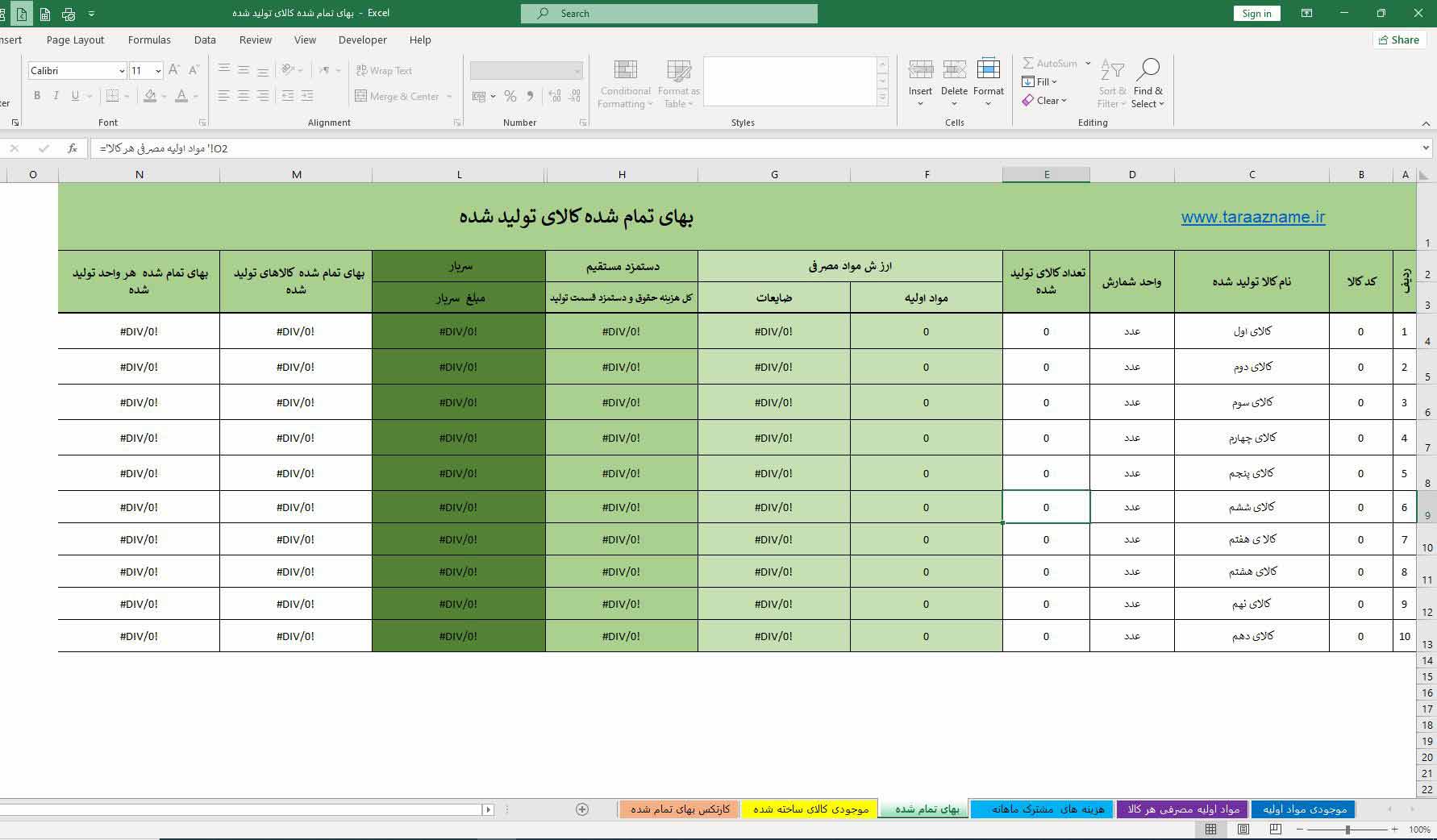This screenshot has height=840, width=1437.
Task: Toggle Bold formatting
Action: coord(37,96)
